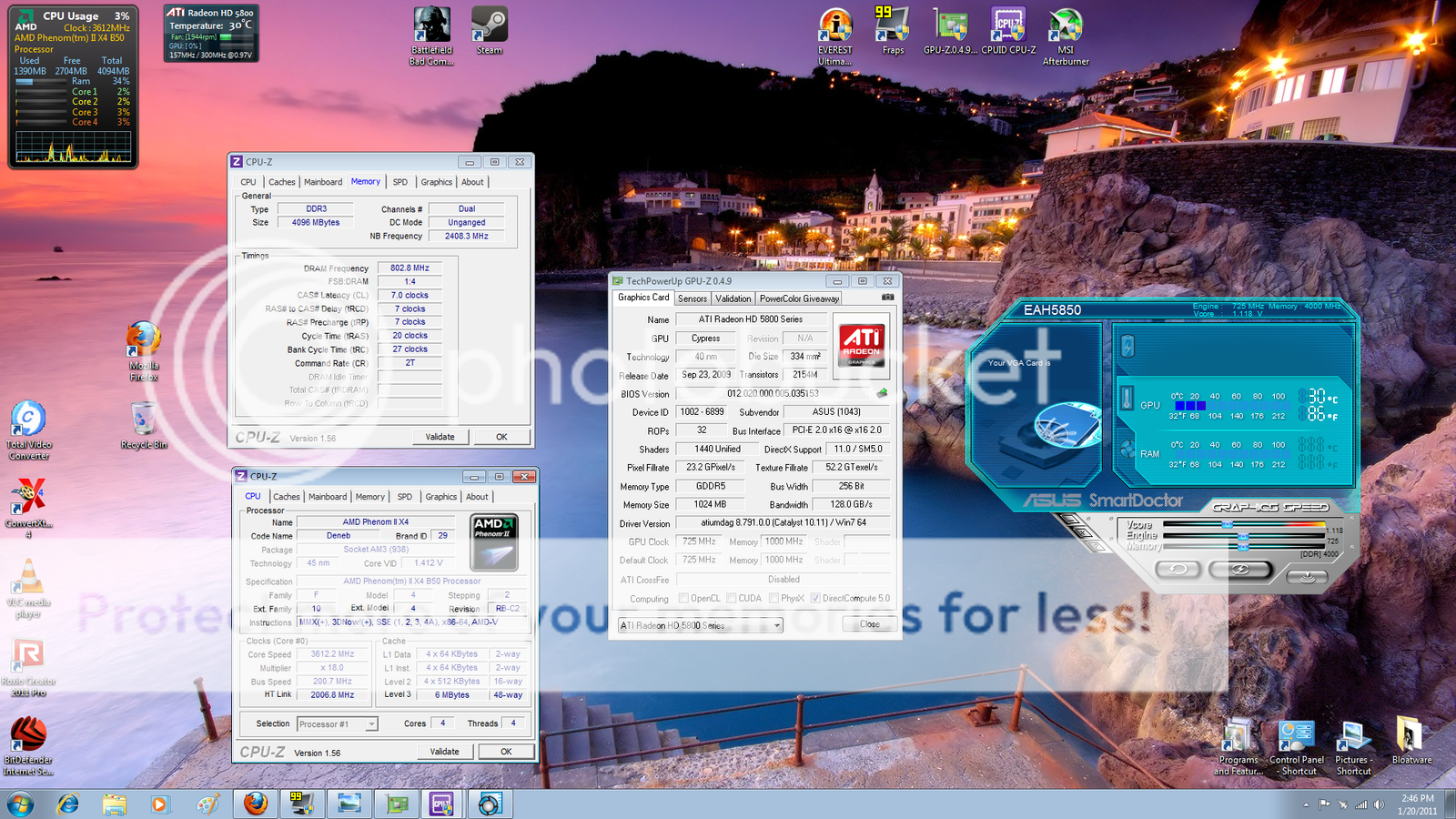Open Fraps from the taskbar
The image size is (1456, 819).
point(301,804)
